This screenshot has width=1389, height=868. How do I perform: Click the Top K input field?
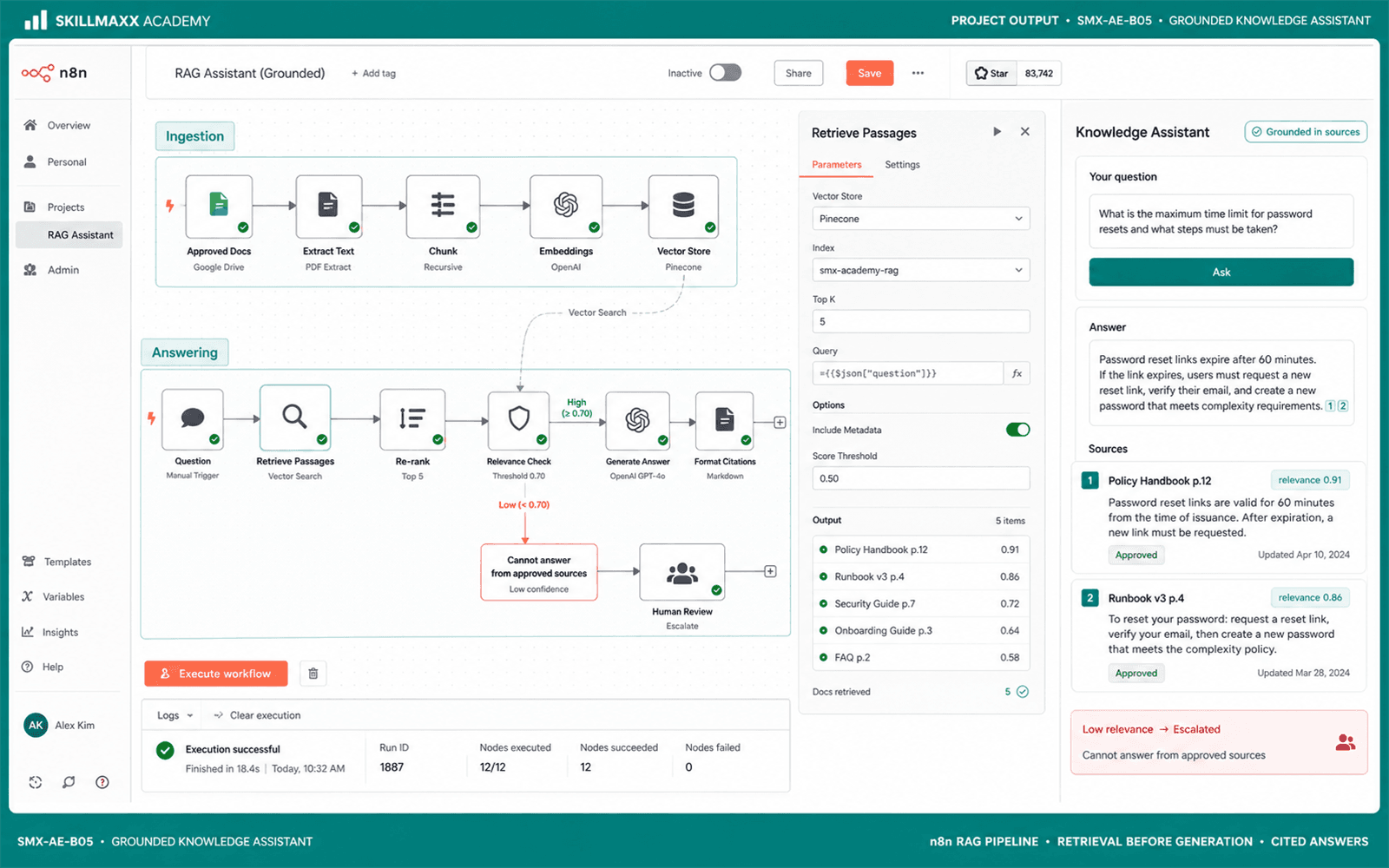[x=921, y=321]
